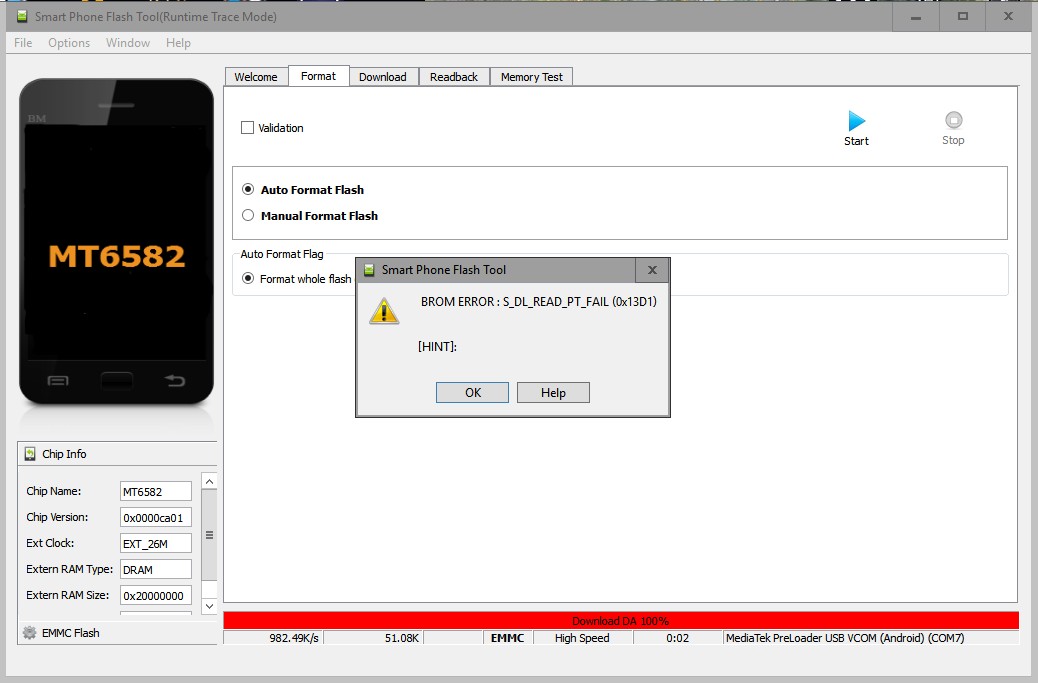Click the grey Stop icon

953,120
